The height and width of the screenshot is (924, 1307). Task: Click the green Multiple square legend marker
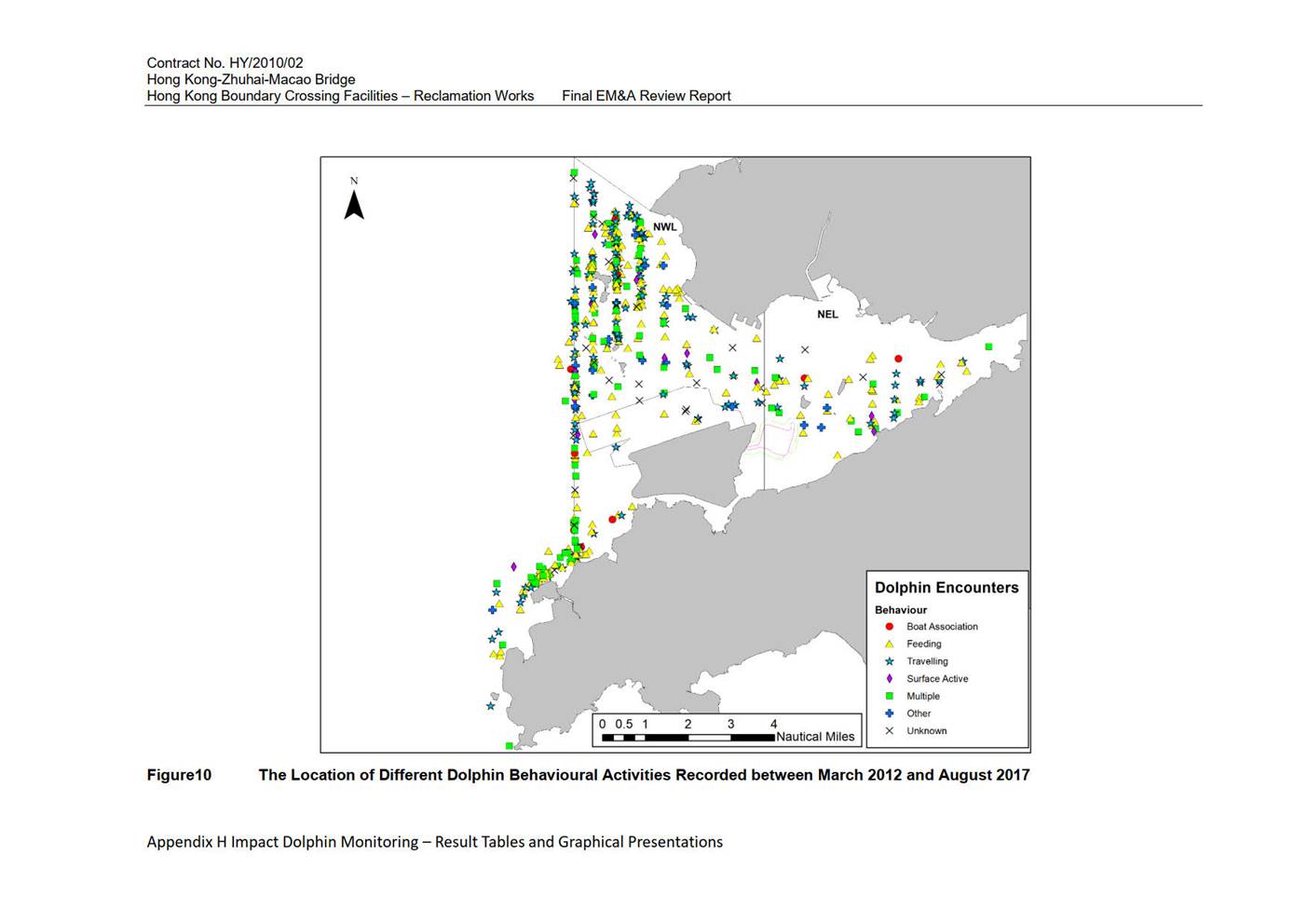click(889, 696)
